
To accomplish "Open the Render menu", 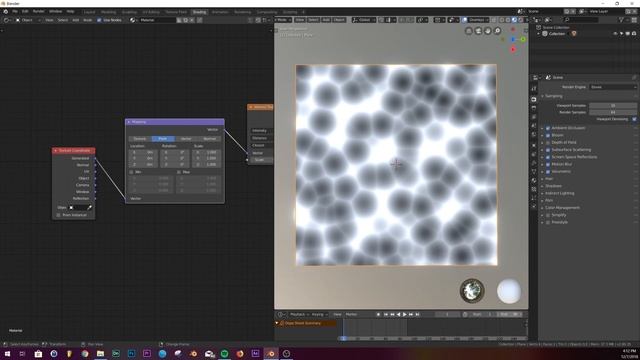I will point(38,11).
